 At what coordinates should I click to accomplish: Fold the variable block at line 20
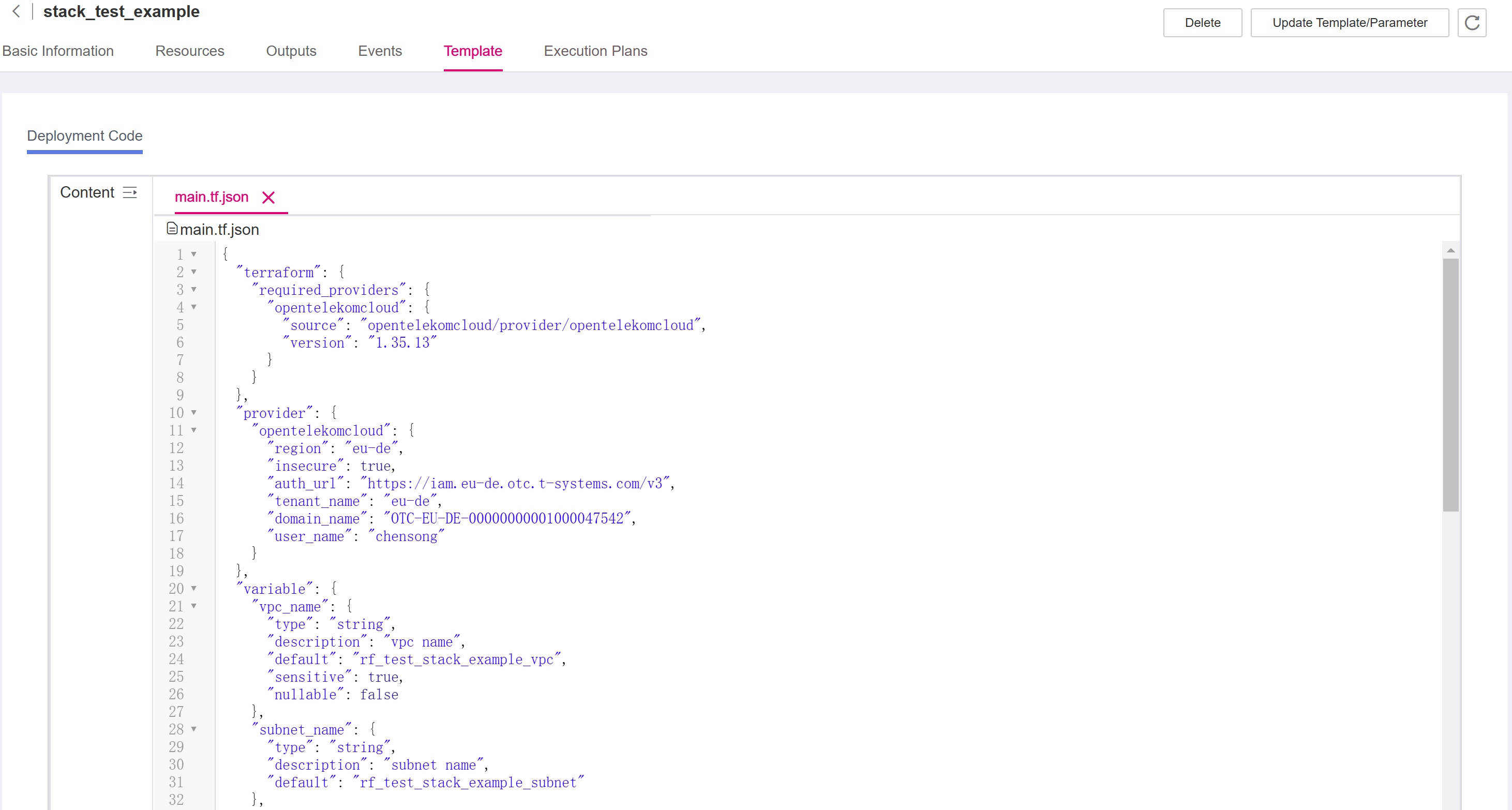pyautogui.click(x=193, y=588)
